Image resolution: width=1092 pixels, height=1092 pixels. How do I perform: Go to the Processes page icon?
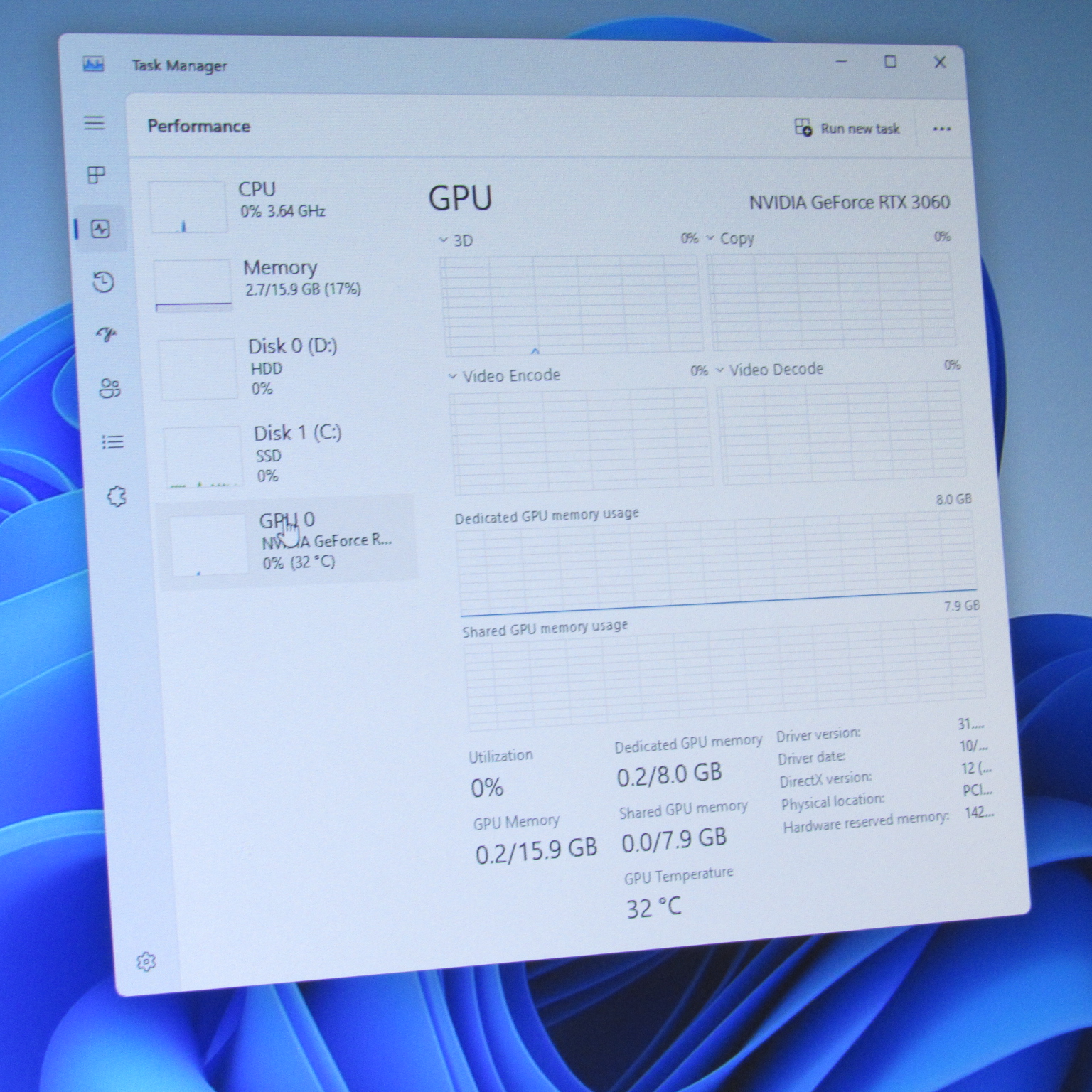point(97,175)
